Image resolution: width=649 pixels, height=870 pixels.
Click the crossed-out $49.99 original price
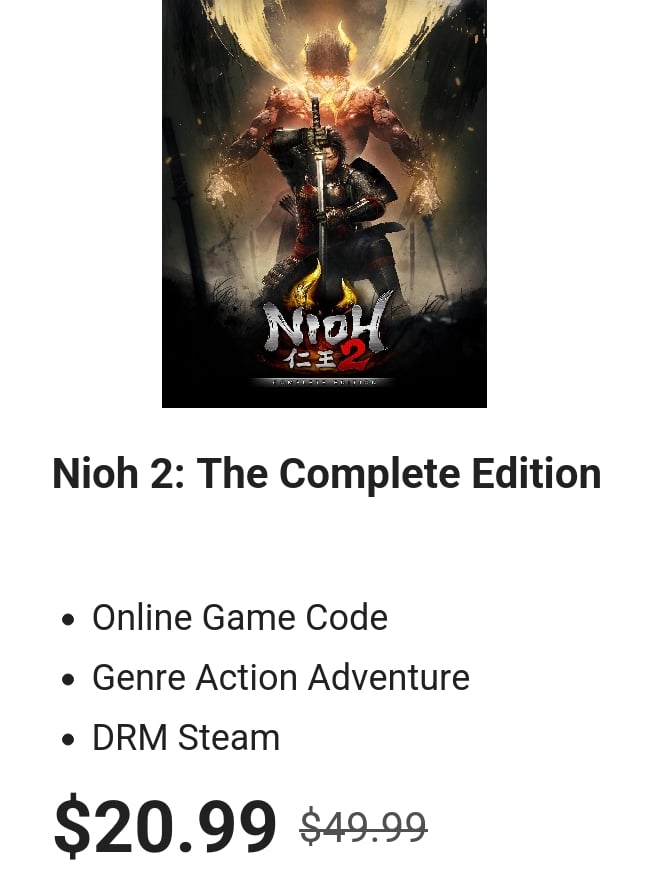pyautogui.click(x=364, y=827)
